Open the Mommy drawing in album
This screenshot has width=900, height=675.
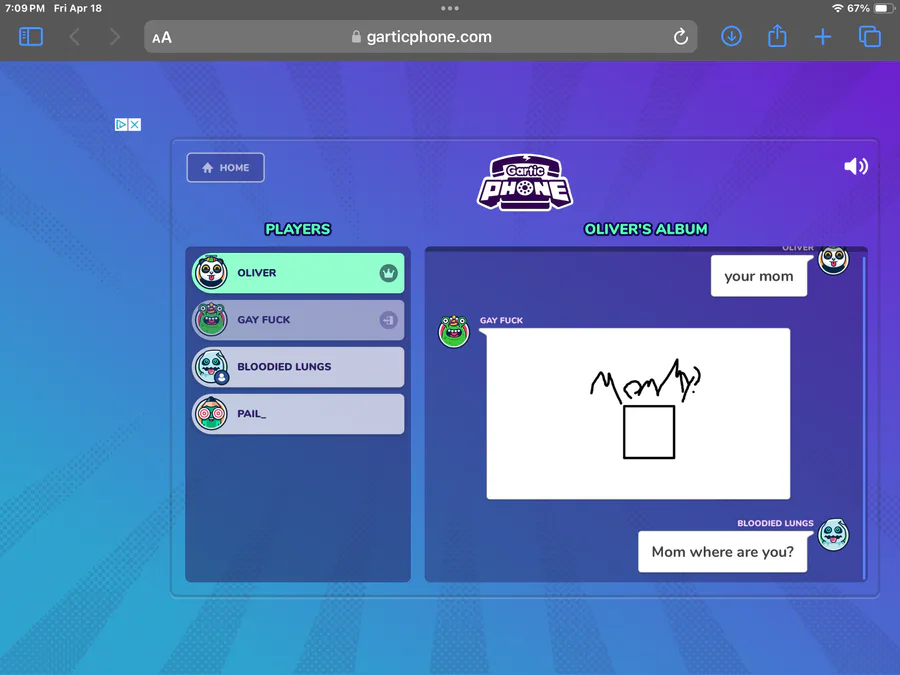(638, 414)
